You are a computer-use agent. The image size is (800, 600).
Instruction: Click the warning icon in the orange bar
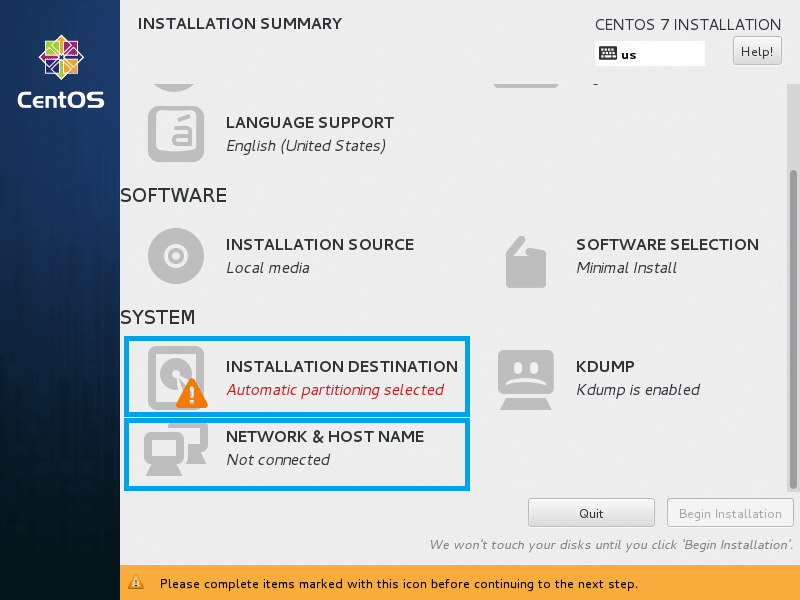tap(136, 582)
